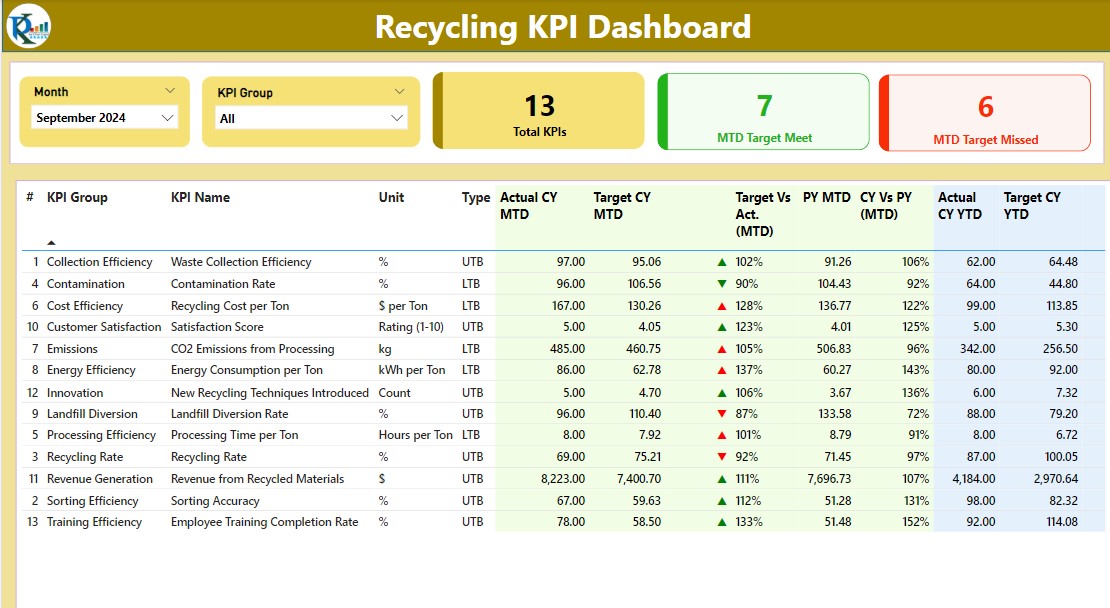Sort by the Unit column header

[x=391, y=197]
